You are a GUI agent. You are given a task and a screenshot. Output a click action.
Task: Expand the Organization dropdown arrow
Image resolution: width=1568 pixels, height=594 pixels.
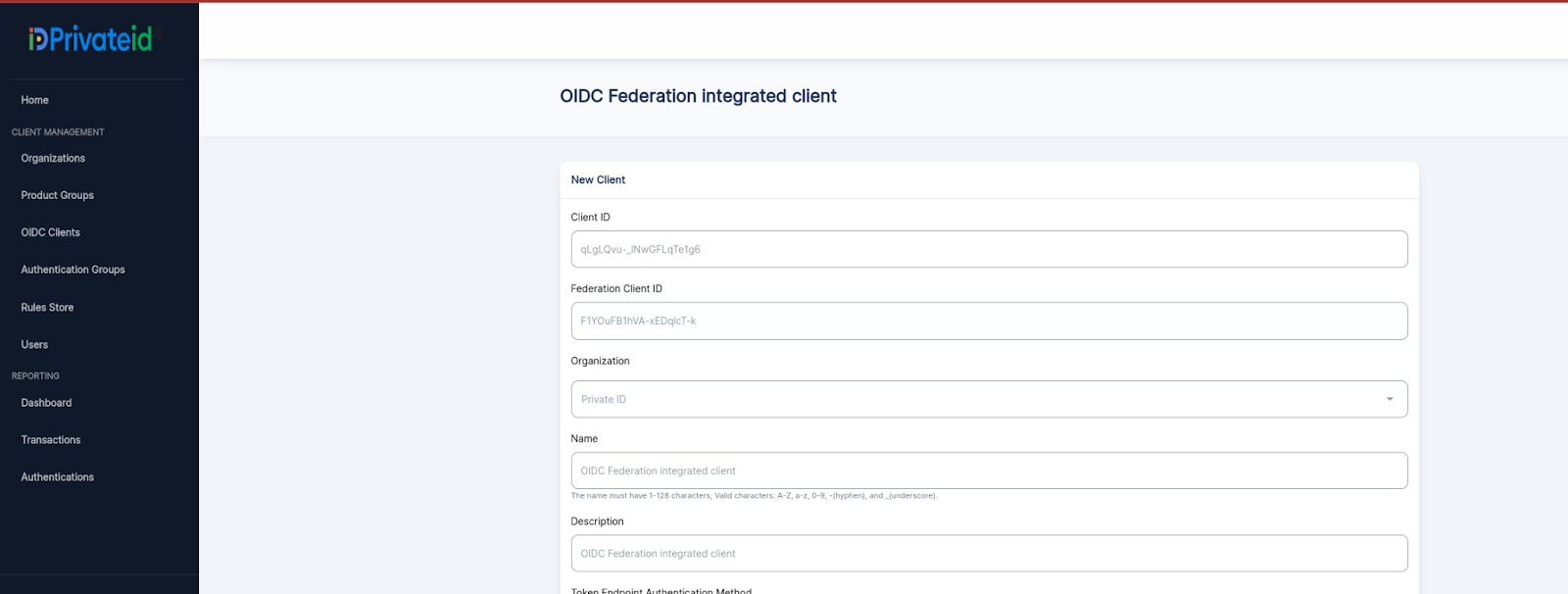[x=1389, y=399]
